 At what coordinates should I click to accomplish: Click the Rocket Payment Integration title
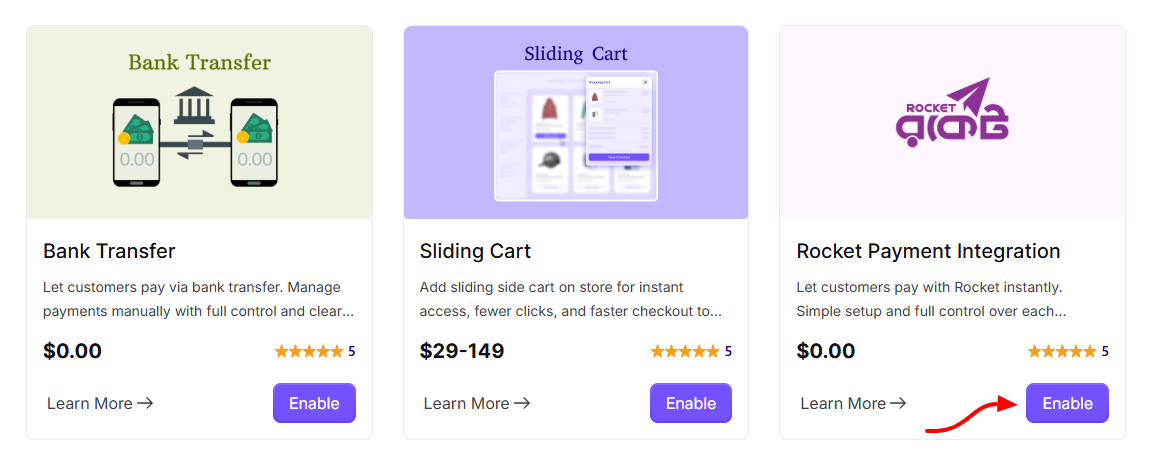click(x=928, y=251)
